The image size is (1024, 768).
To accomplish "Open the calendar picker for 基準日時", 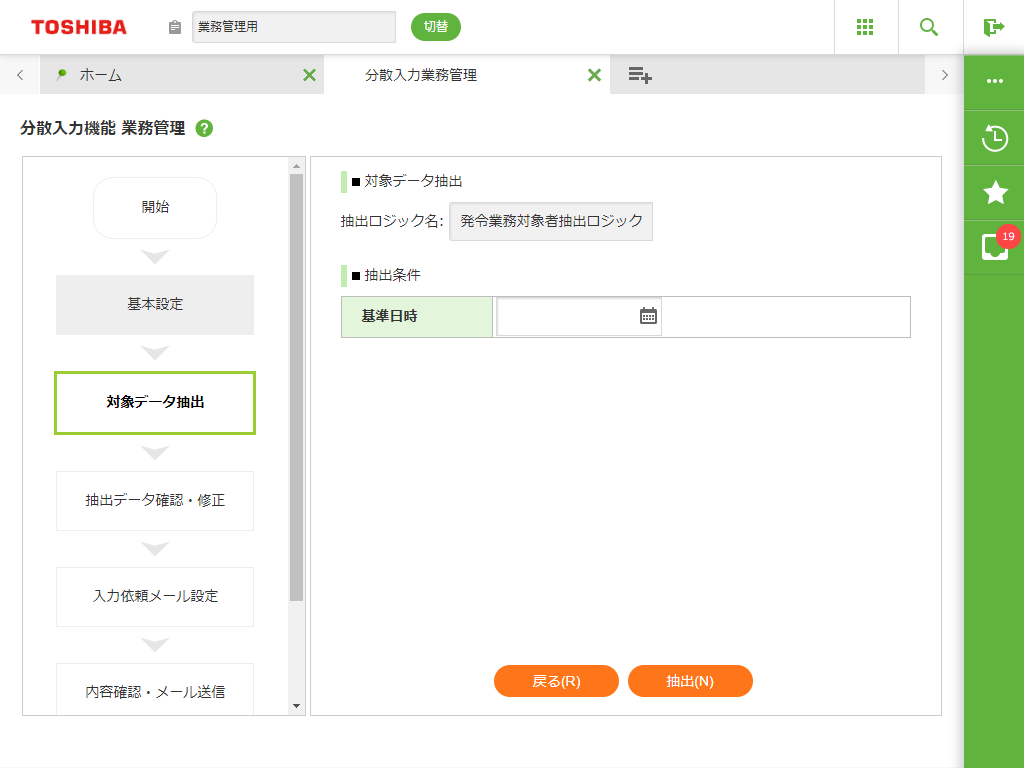I will coord(648,316).
